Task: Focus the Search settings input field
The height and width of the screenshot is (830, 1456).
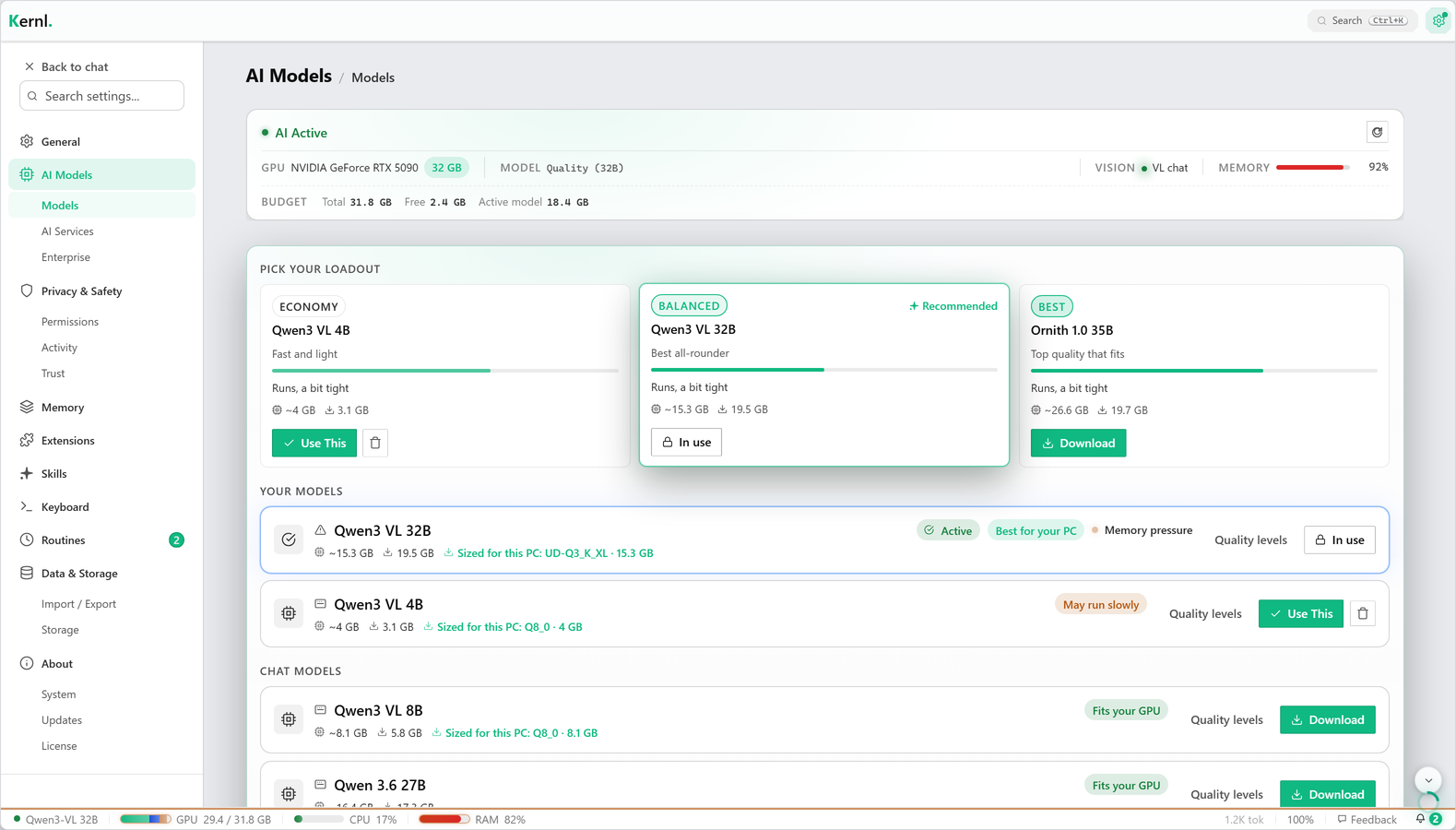Action: pyautogui.click(x=101, y=96)
